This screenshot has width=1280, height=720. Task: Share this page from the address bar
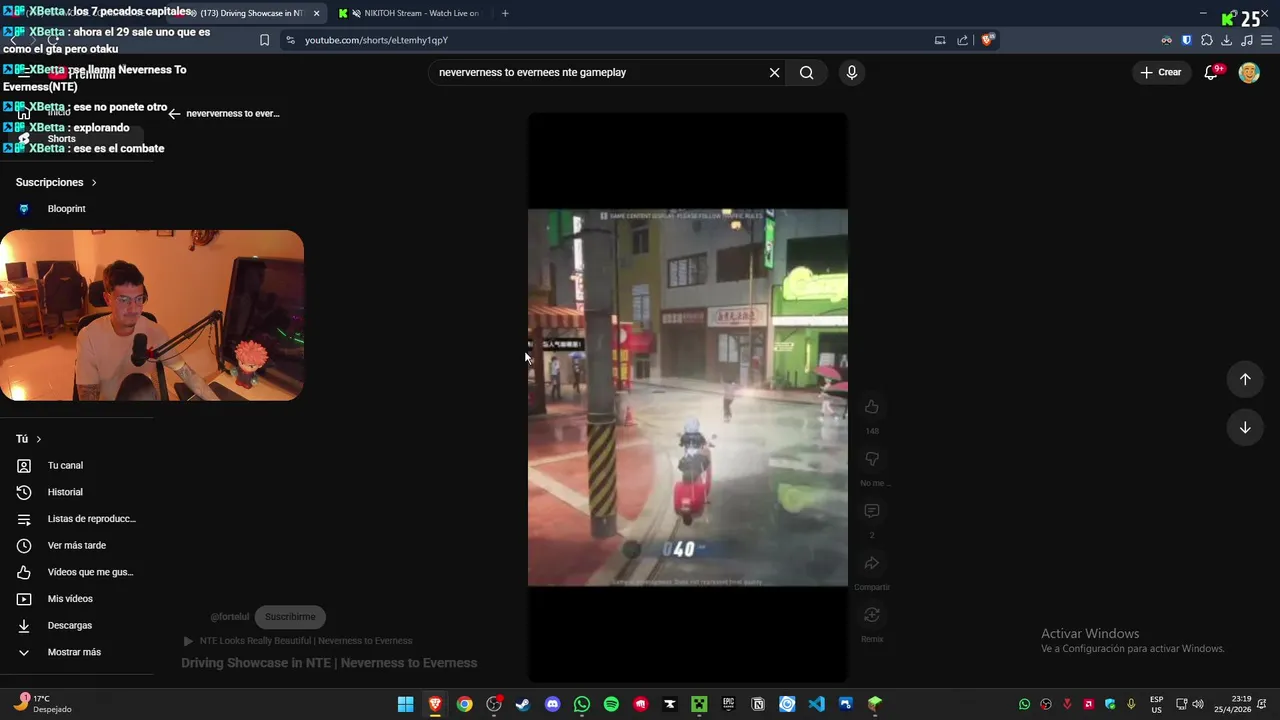(962, 40)
